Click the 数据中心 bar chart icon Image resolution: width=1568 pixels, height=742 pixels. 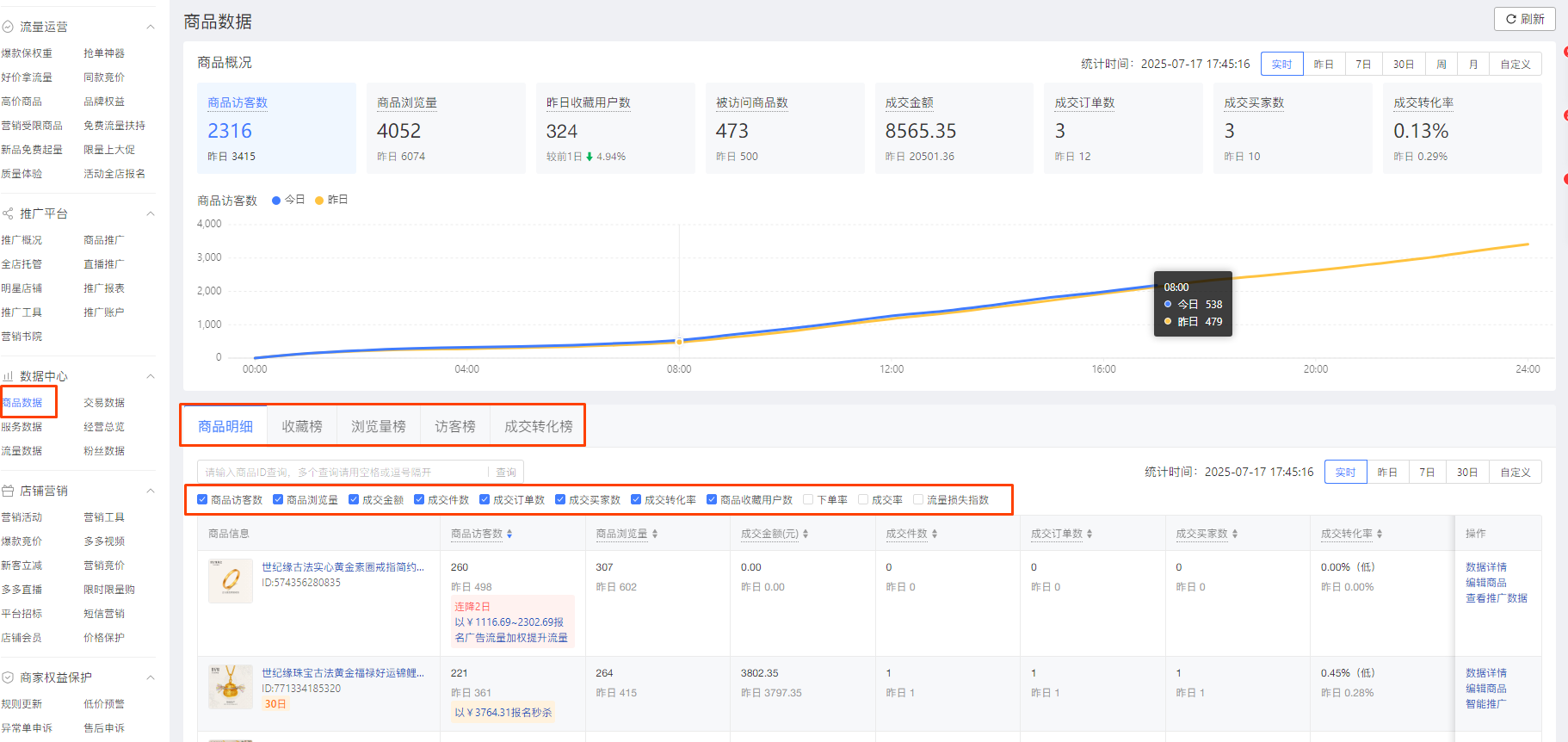click(8, 376)
